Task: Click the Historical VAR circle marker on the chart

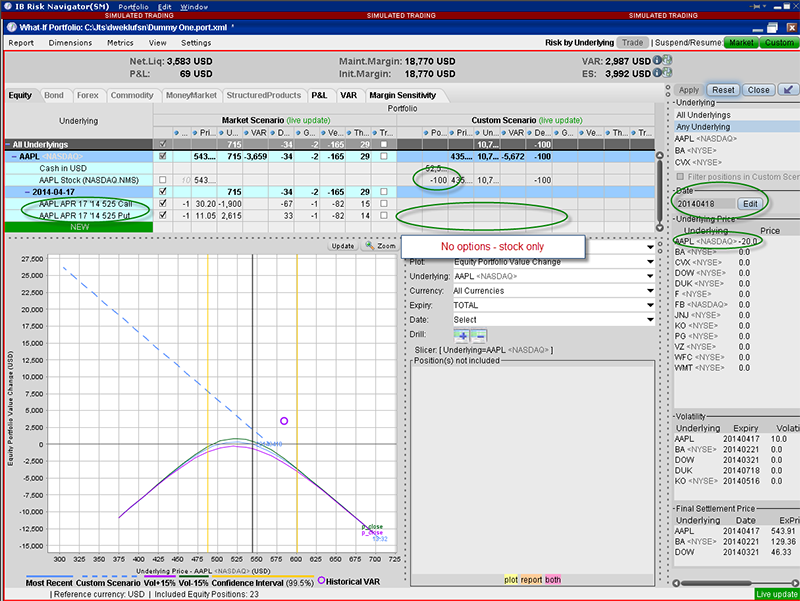Action: [x=284, y=421]
